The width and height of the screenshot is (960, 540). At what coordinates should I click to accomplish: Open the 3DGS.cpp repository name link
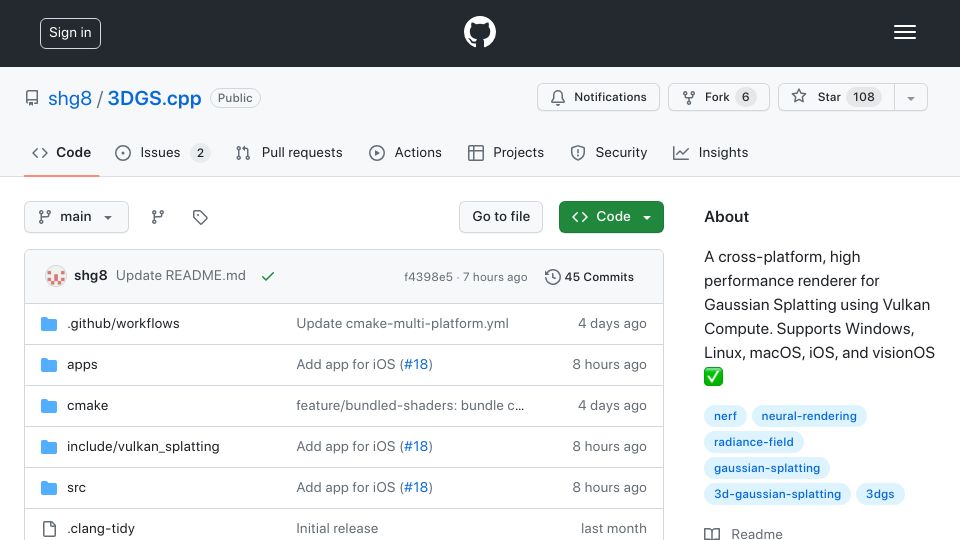(154, 99)
